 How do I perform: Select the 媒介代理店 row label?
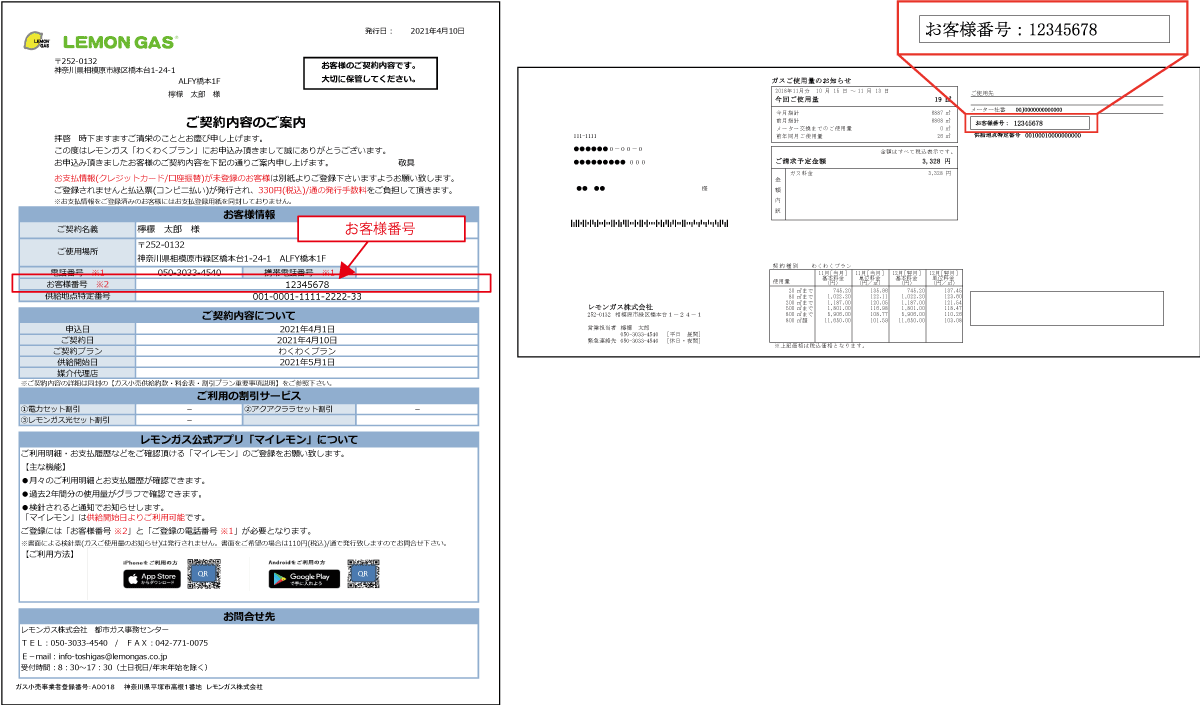[77, 373]
